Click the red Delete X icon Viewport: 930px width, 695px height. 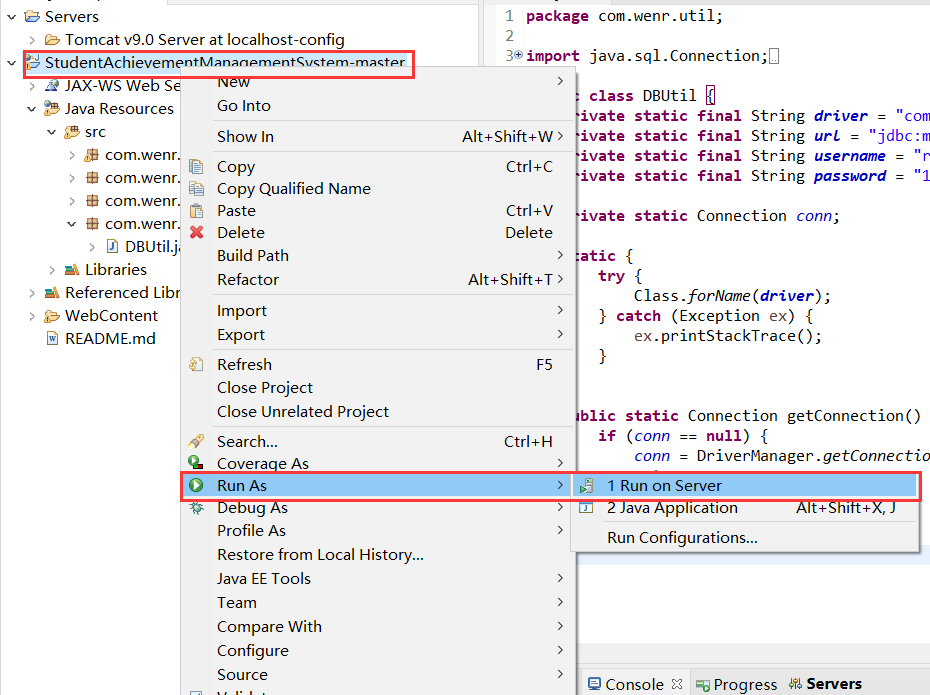[x=196, y=232]
